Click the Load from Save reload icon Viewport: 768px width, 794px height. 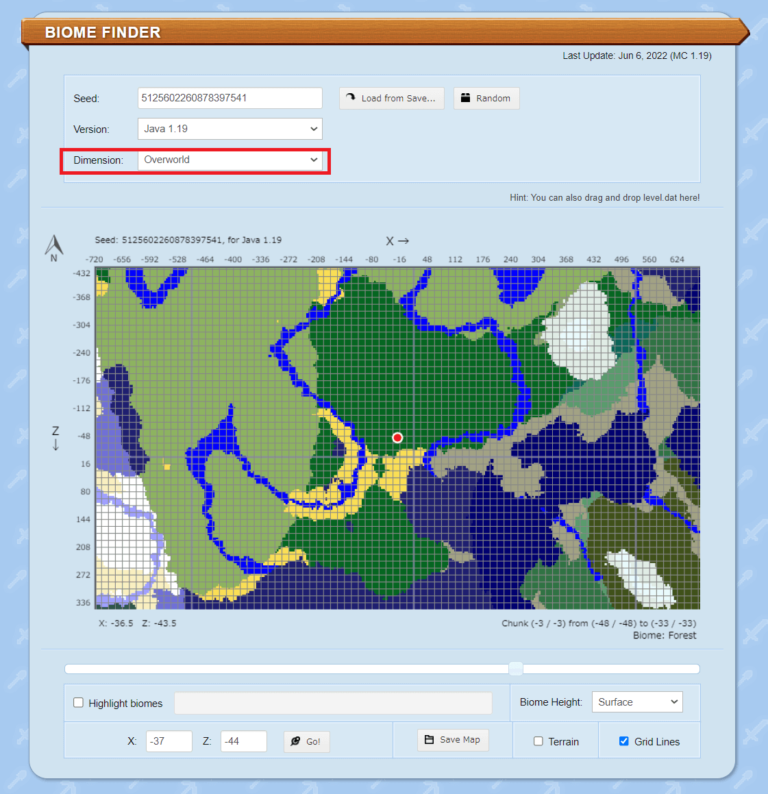tap(351, 98)
